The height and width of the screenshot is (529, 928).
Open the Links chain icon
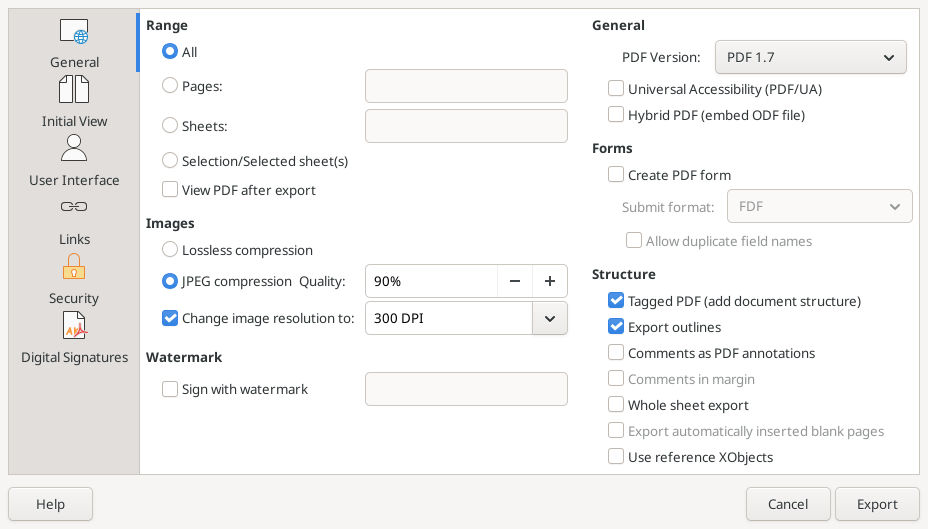74,207
